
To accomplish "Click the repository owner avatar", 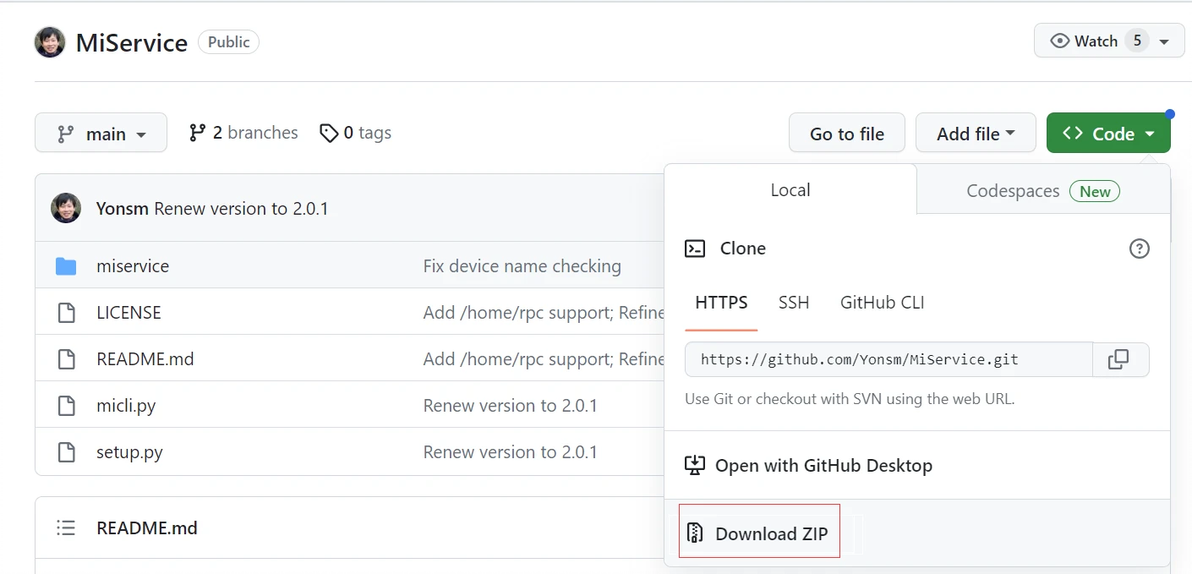I will click(x=50, y=42).
